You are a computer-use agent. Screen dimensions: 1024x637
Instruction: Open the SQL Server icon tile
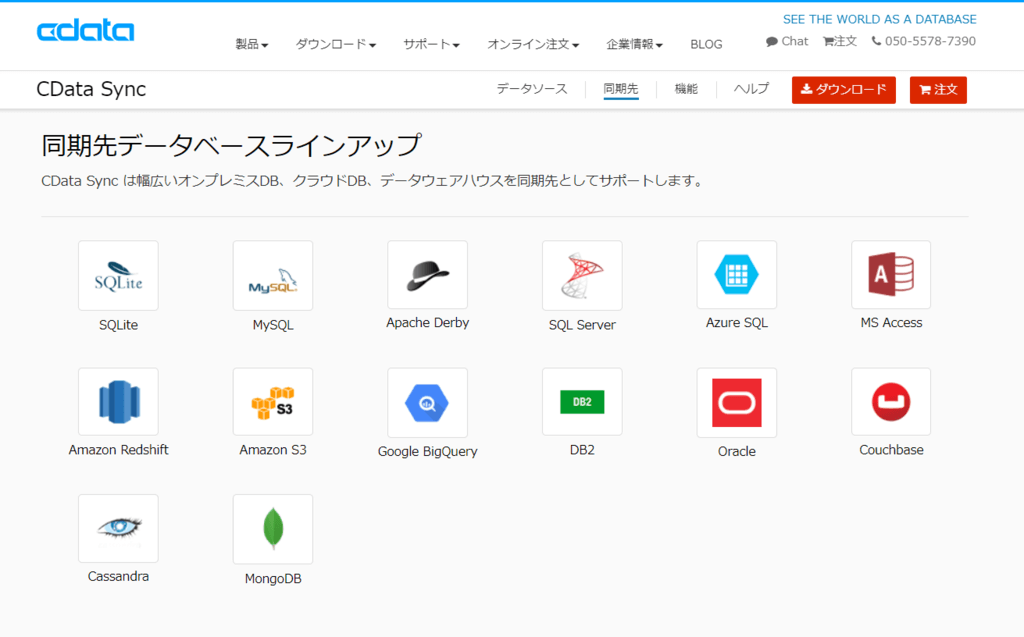point(582,276)
